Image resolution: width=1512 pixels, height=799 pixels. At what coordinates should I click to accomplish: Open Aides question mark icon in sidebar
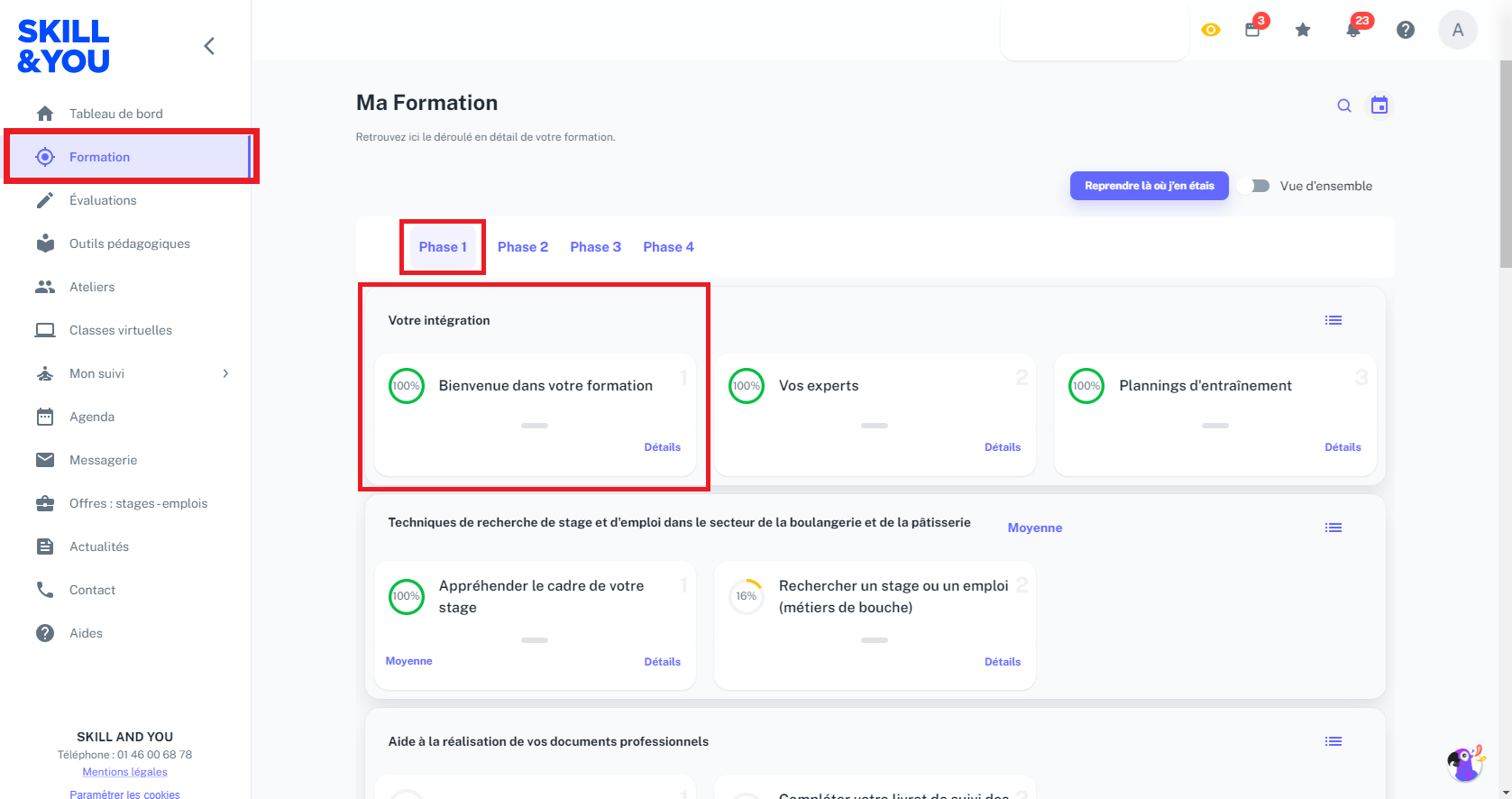[45, 633]
